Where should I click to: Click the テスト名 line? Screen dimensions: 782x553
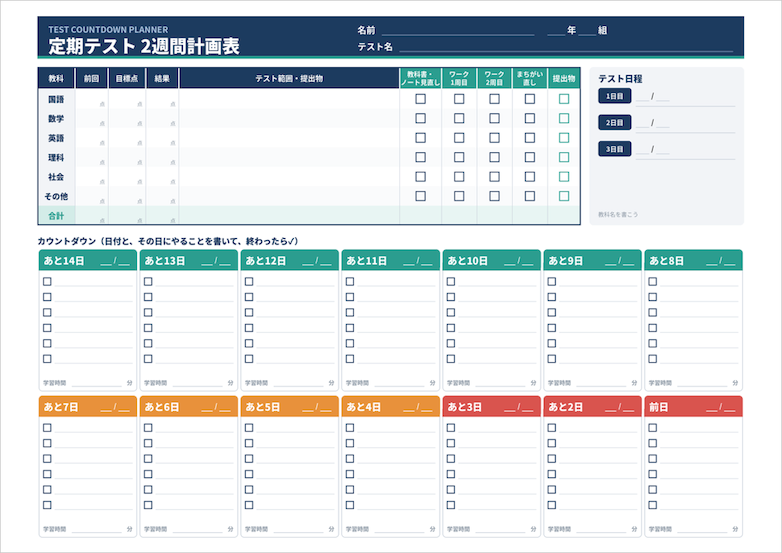566,47
